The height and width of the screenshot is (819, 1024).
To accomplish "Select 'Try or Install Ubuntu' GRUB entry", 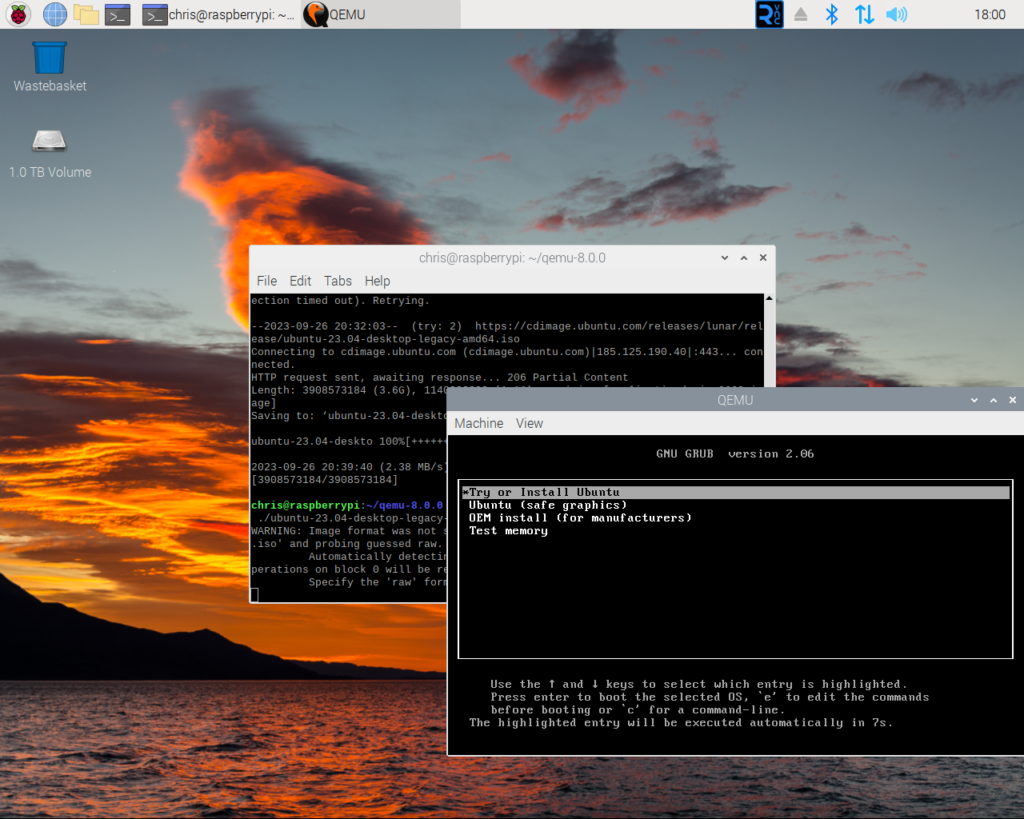I will (x=736, y=492).
